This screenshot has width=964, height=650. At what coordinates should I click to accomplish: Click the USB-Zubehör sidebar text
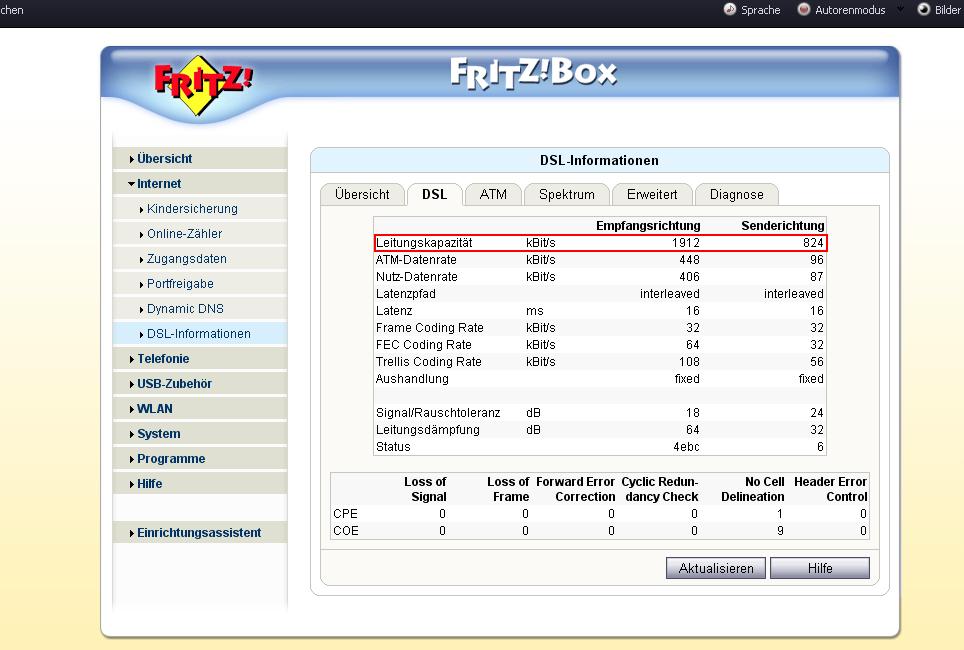tap(175, 384)
